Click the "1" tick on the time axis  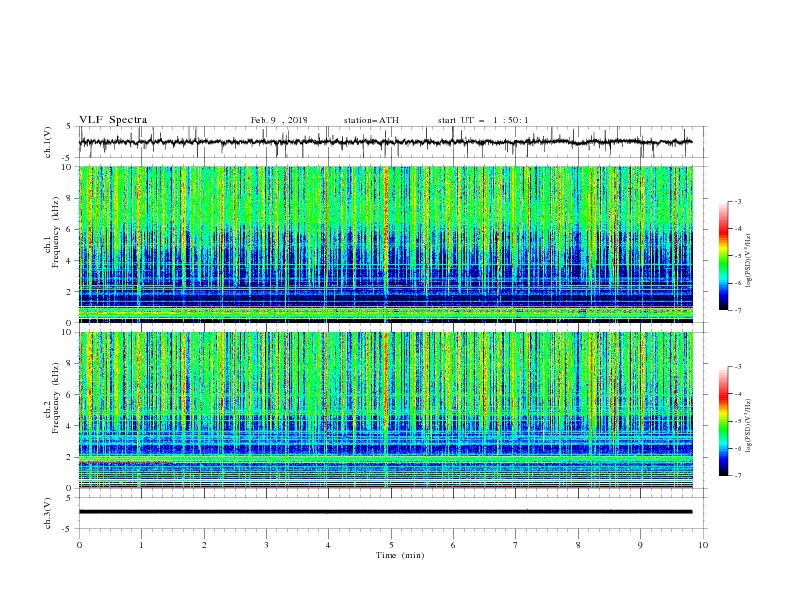(x=141, y=545)
